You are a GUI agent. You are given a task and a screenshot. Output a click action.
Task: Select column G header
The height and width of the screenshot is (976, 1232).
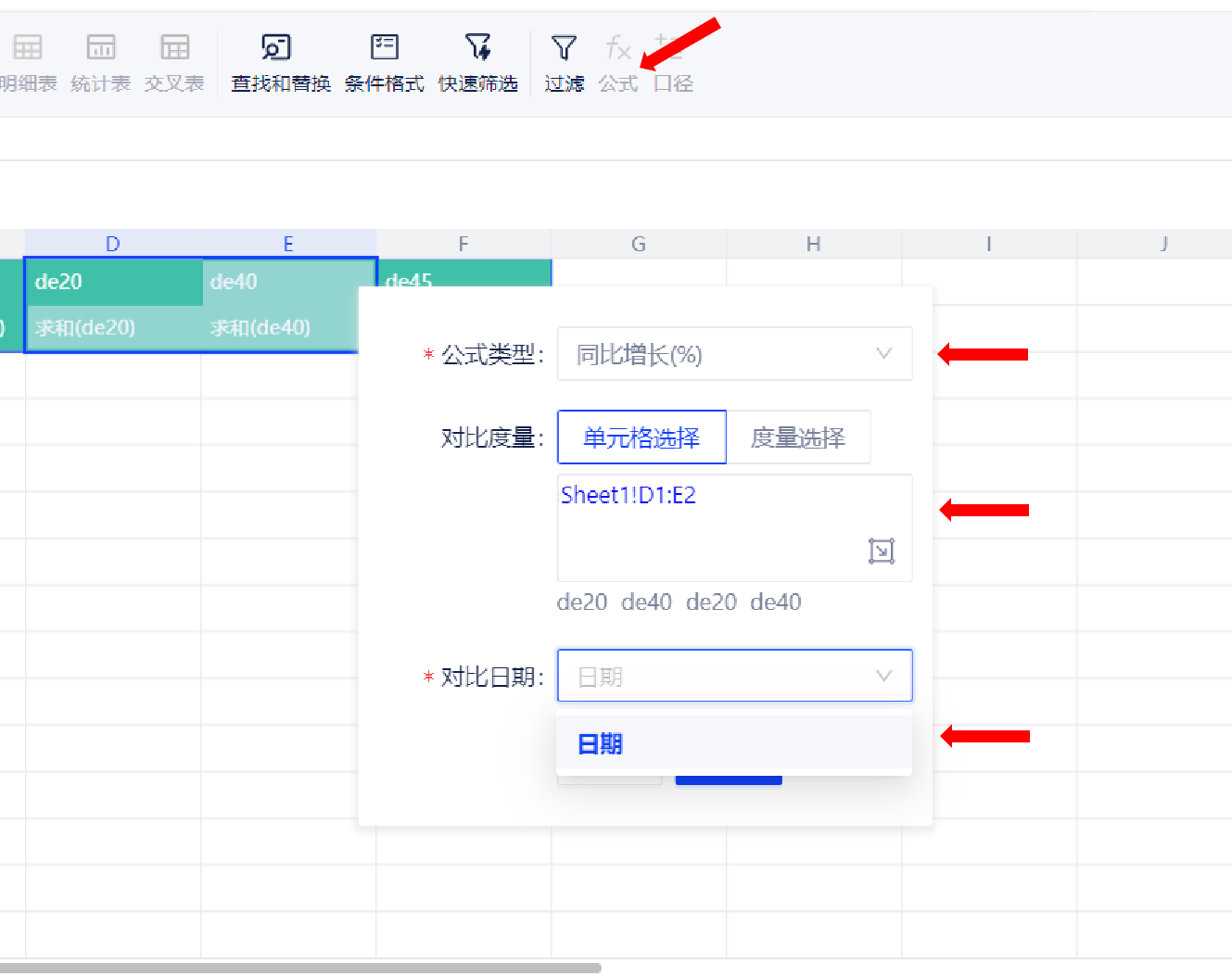coord(638,244)
